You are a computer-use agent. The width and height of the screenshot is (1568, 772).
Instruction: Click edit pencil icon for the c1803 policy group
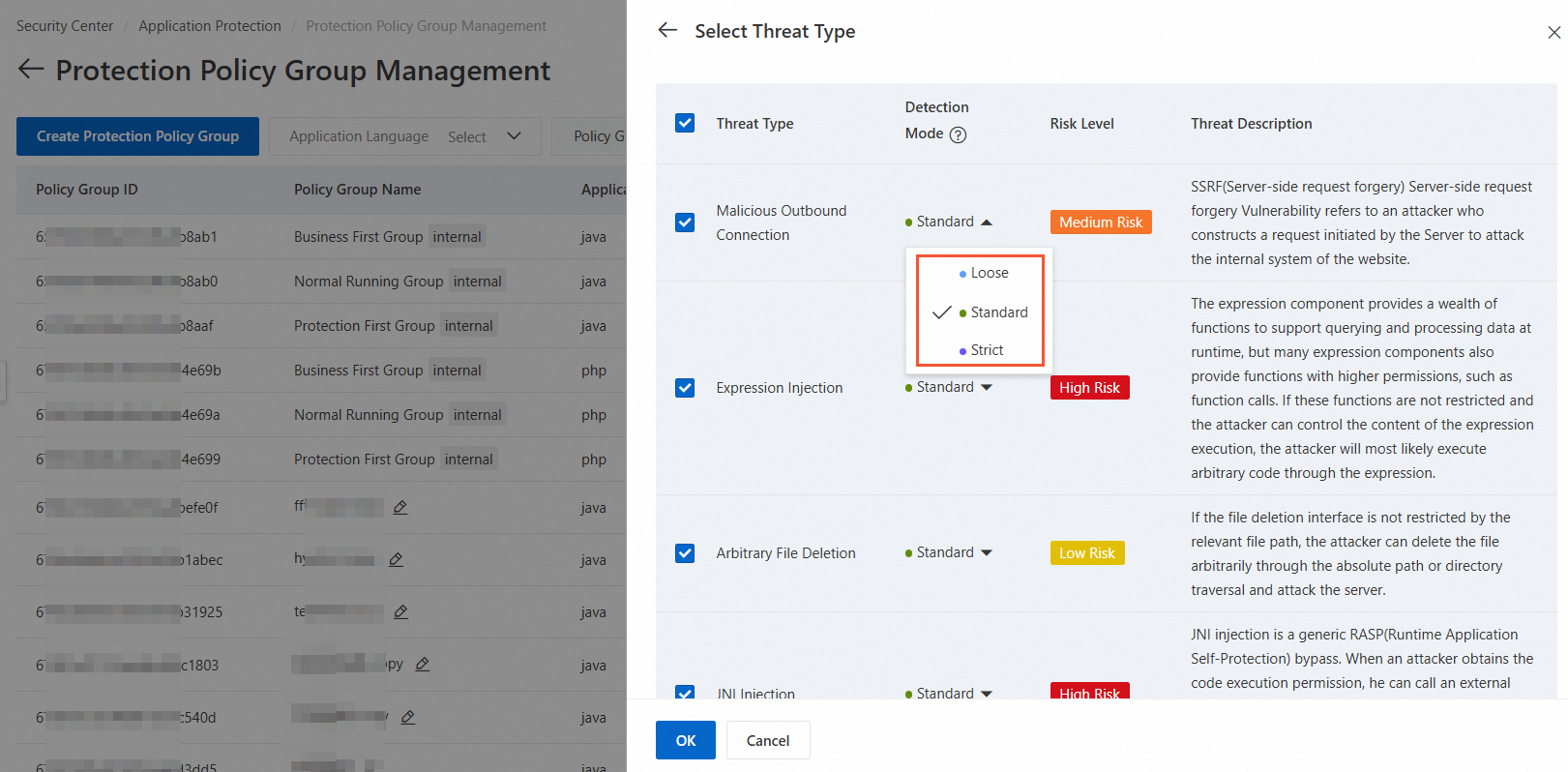pyautogui.click(x=423, y=665)
